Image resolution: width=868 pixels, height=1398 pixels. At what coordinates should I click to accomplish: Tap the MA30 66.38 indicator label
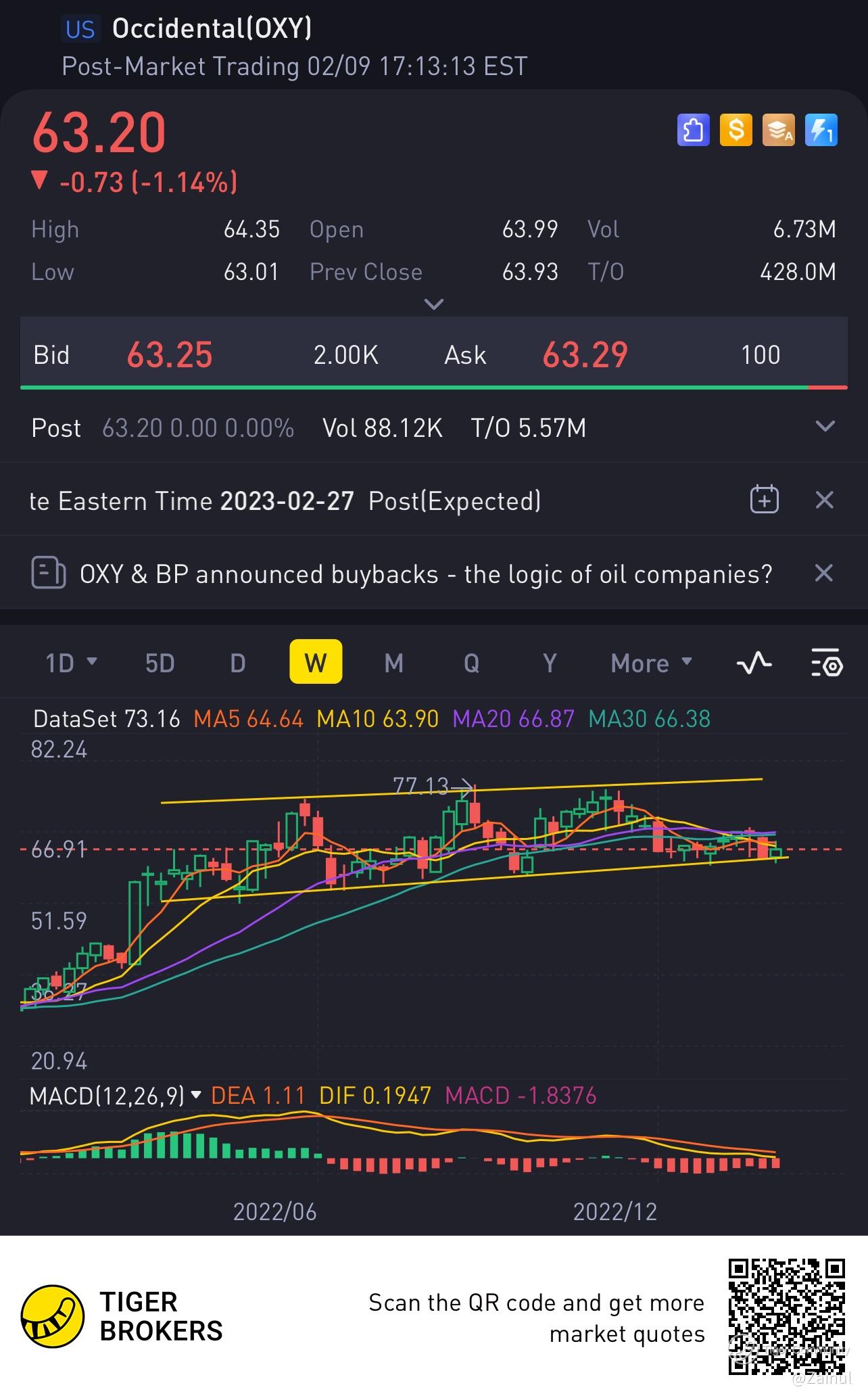650,718
